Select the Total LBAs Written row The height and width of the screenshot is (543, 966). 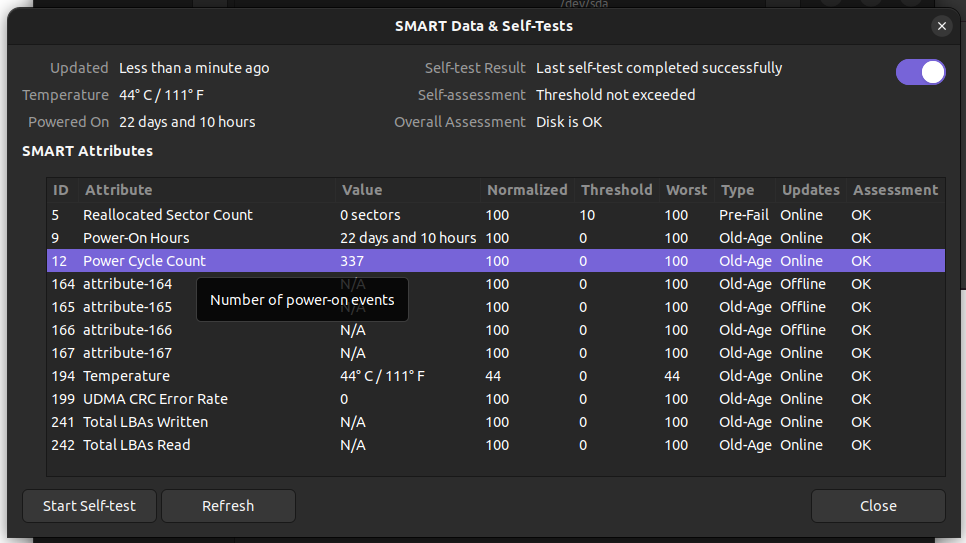(144, 422)
